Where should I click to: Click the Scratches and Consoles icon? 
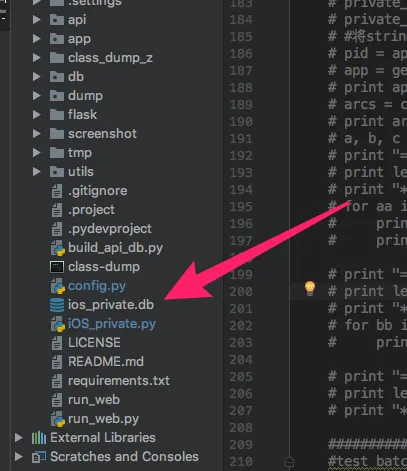tap(39, 457)
